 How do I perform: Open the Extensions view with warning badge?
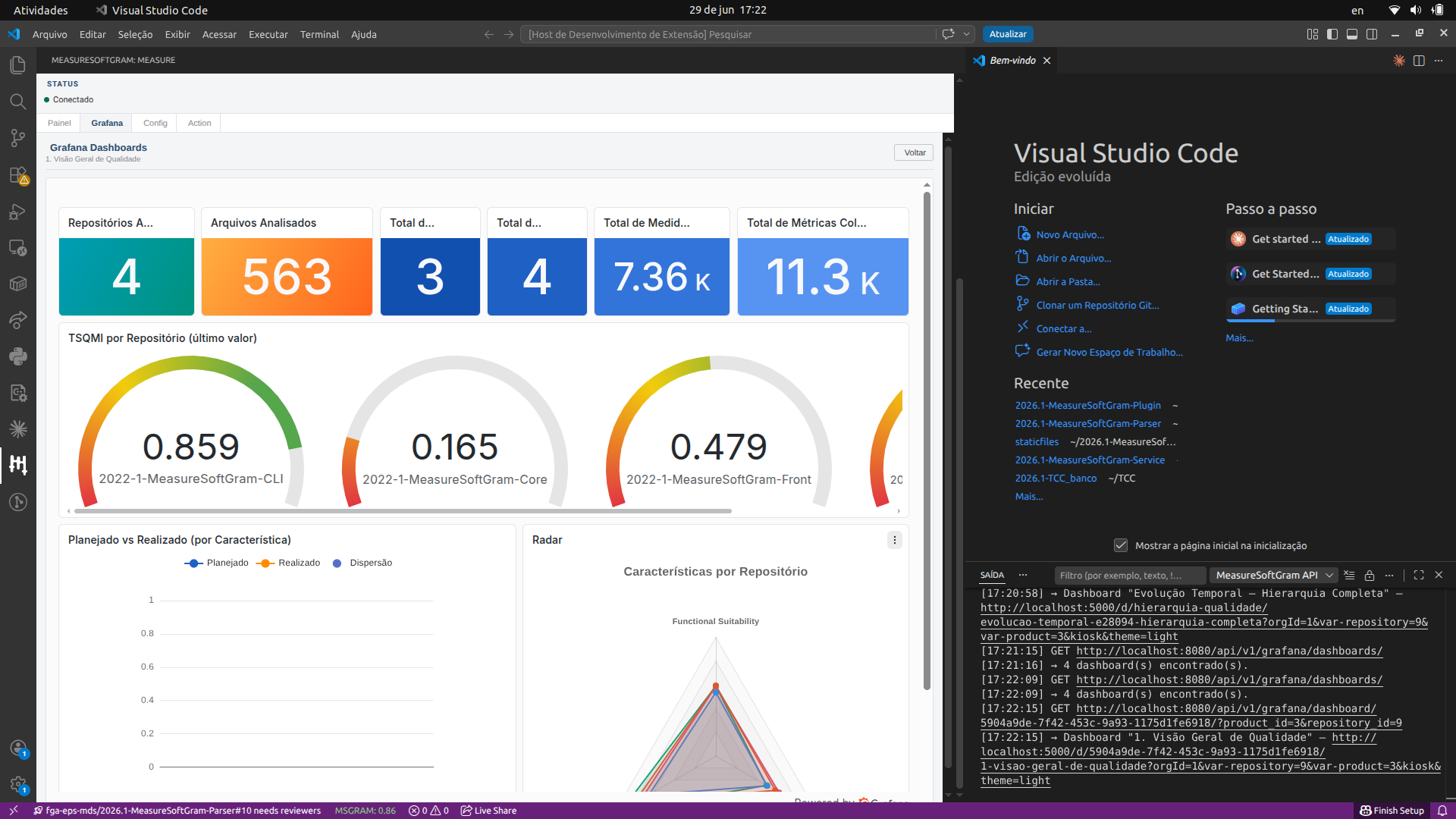pyautogui.click(x=18, y=175)
